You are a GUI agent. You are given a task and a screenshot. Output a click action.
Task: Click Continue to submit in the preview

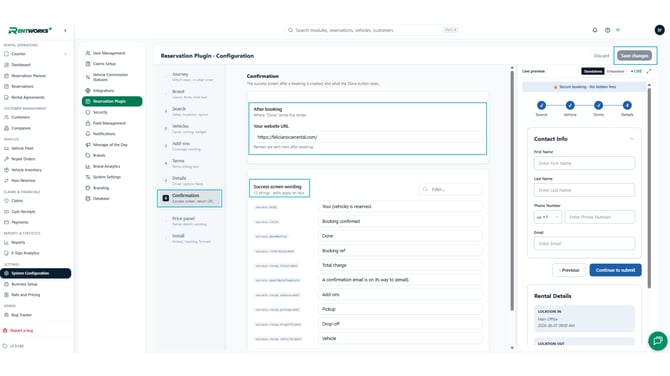615,270
